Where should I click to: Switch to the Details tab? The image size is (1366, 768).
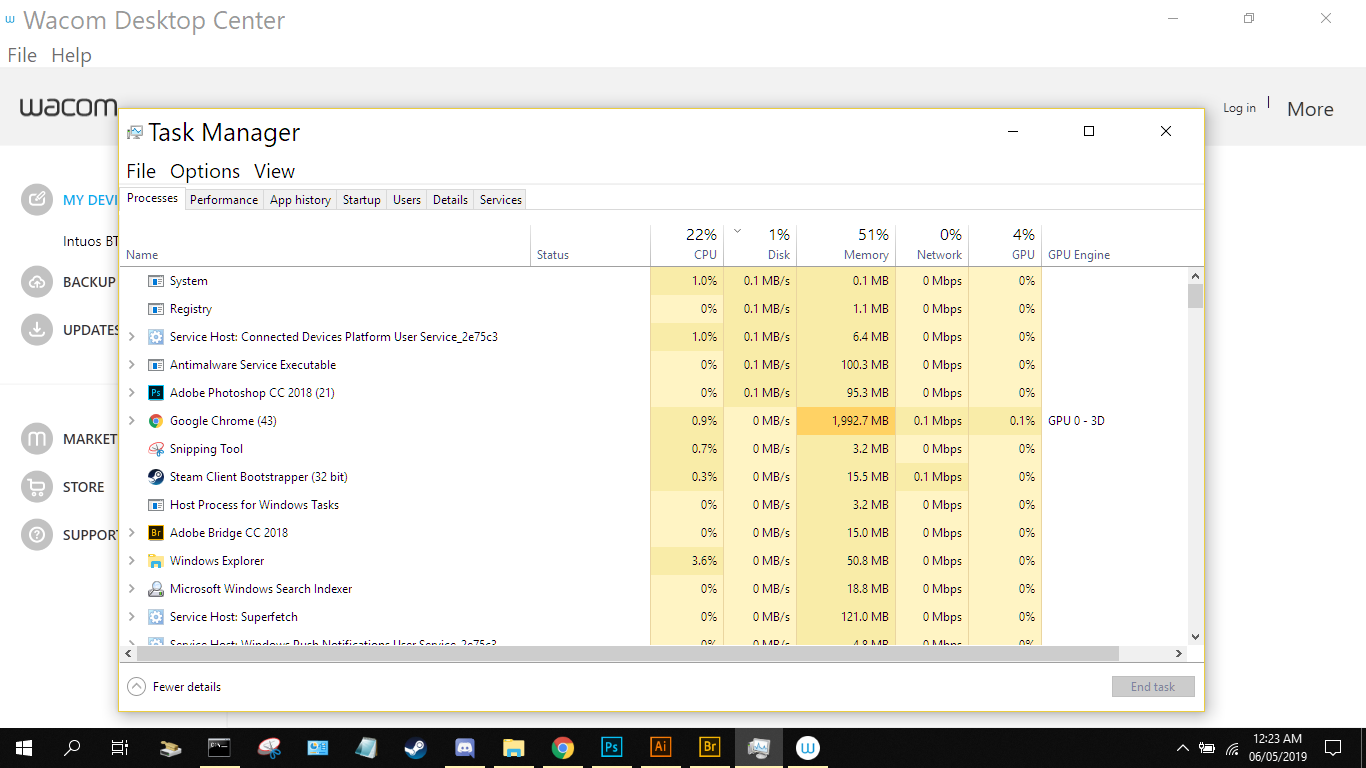coord(450,200)
